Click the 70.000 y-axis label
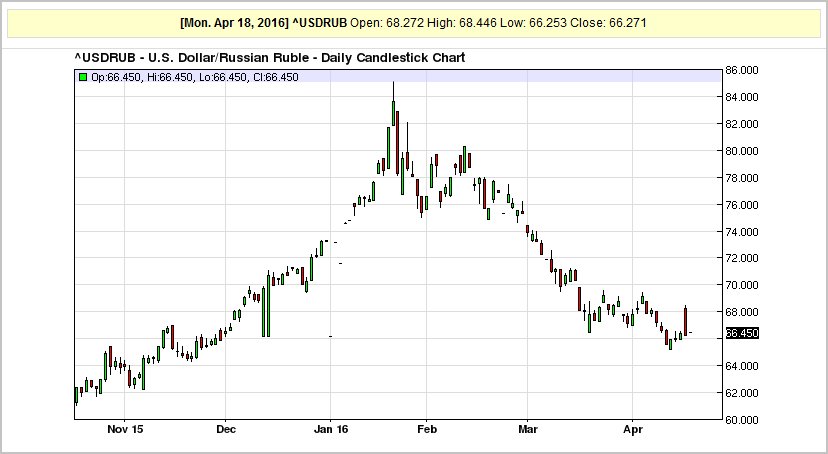 742,285
